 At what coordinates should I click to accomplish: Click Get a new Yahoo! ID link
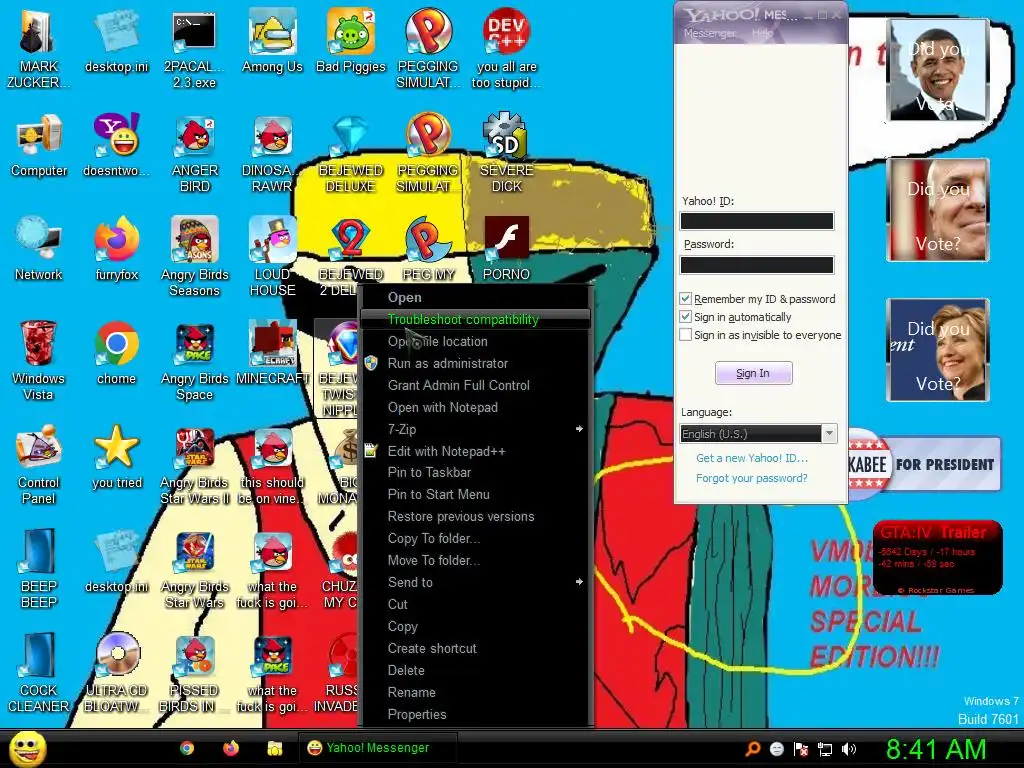[x=752, y=458]
